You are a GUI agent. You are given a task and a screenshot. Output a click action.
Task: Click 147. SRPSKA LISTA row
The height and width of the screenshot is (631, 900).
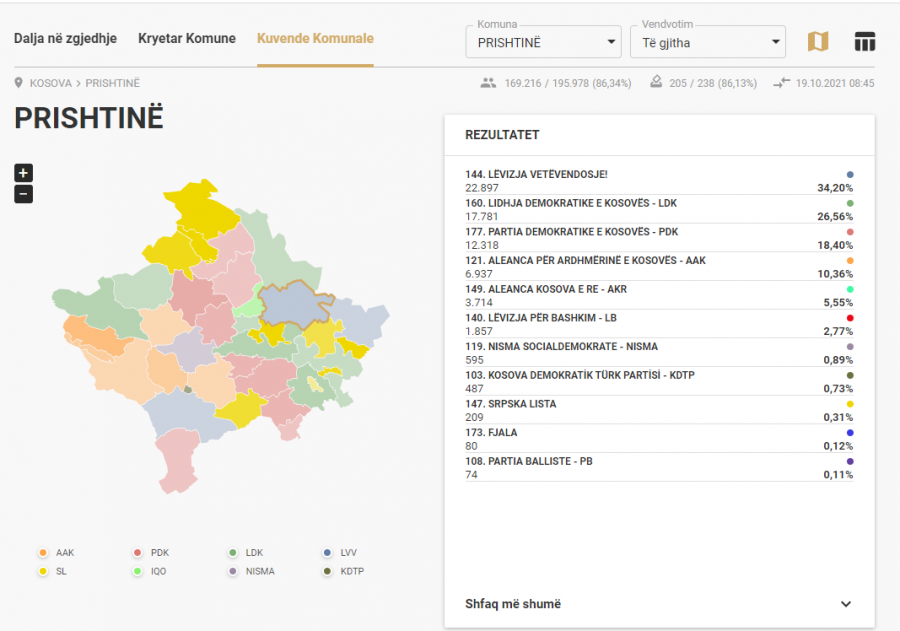coord(659,411)
